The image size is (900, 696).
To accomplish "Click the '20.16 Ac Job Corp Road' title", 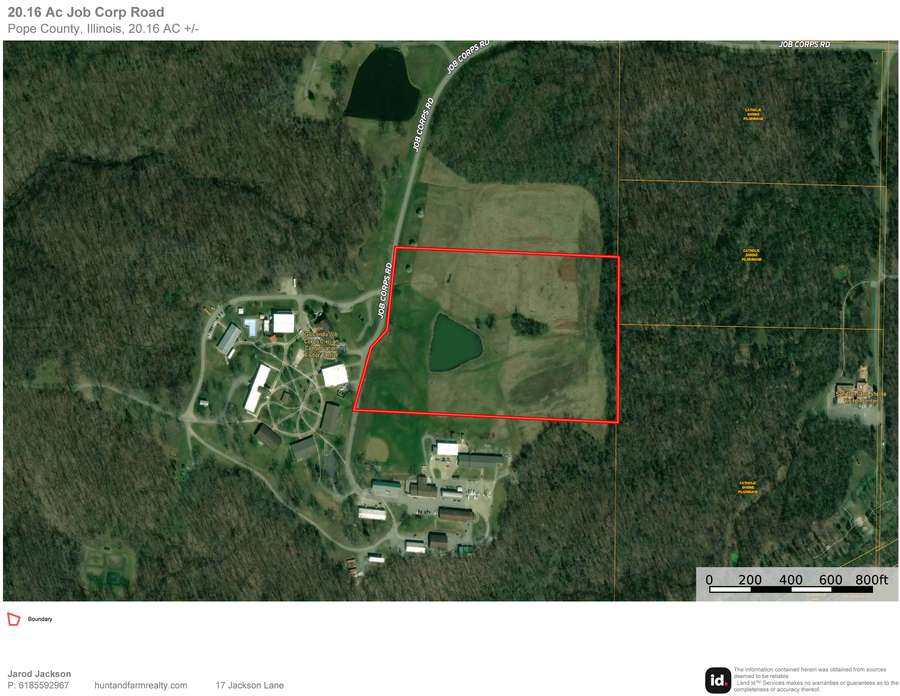I will pyautogui.click(x=86, y=12).
